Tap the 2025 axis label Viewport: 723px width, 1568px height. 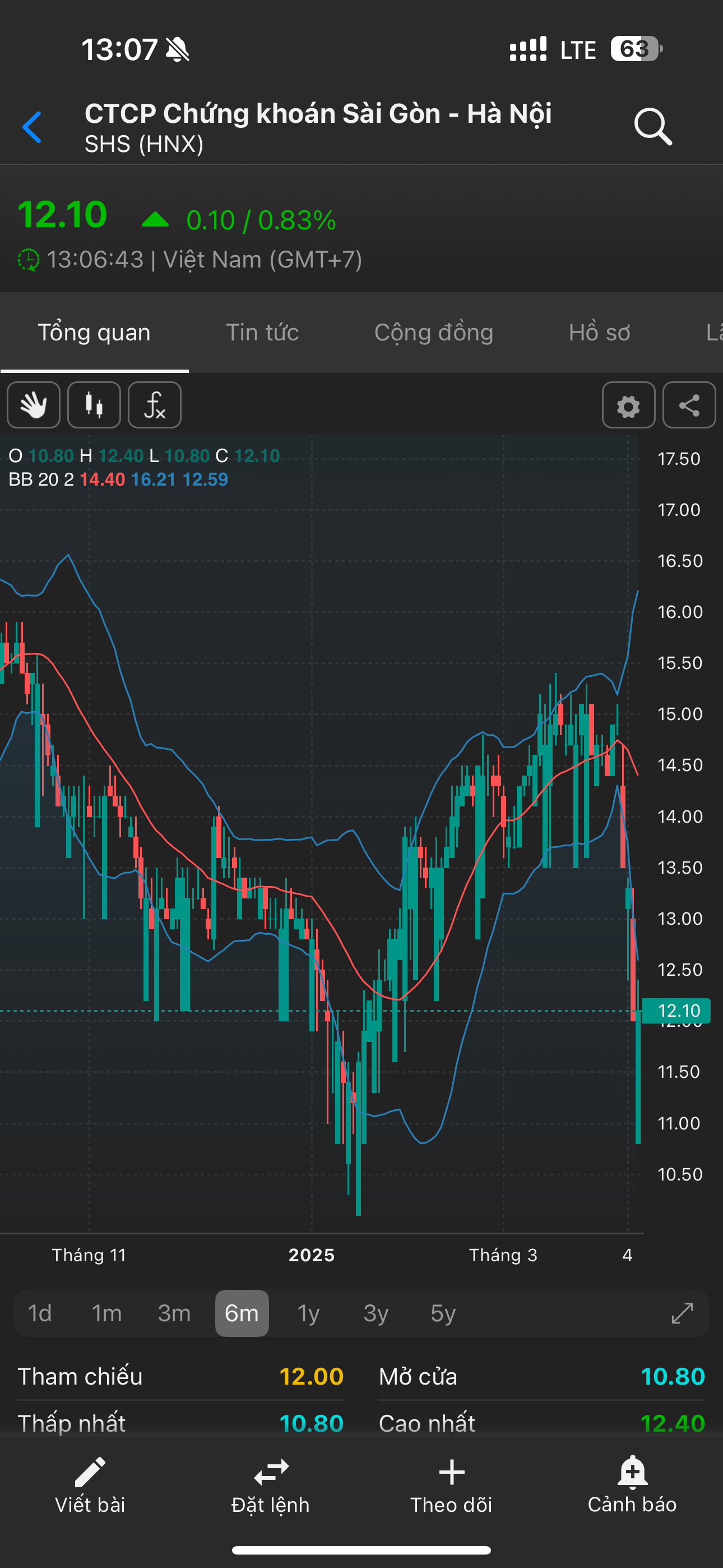[312, 1255]
